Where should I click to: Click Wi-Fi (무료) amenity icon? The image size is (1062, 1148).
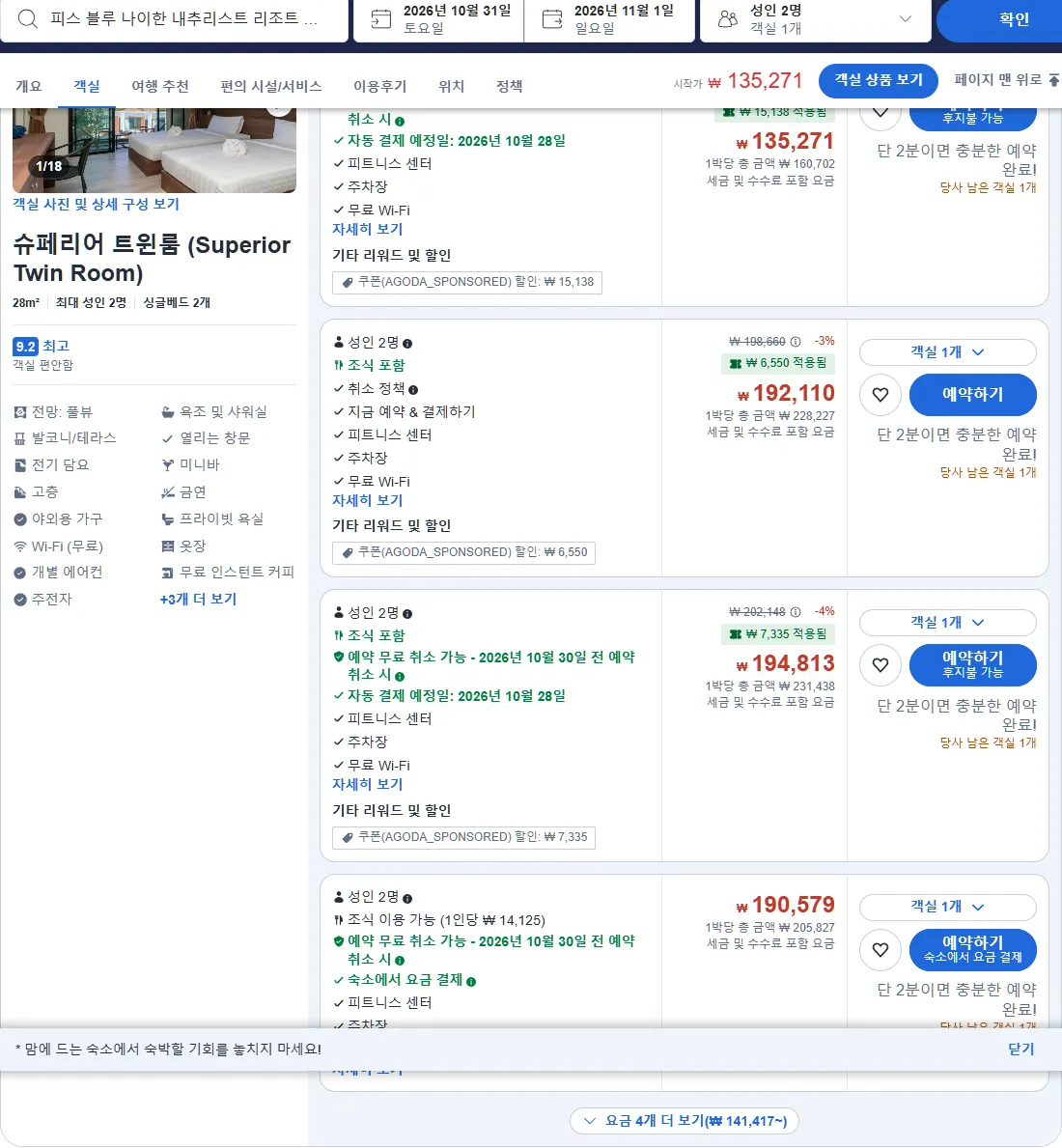[x=20, y=546]
